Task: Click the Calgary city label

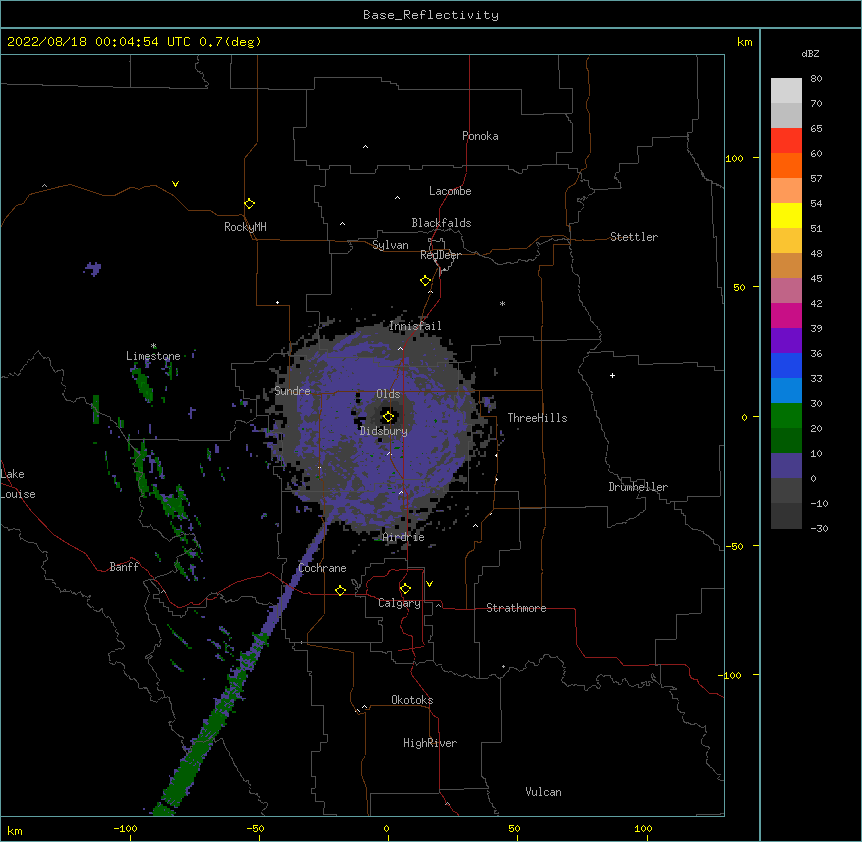Action: 399,603
